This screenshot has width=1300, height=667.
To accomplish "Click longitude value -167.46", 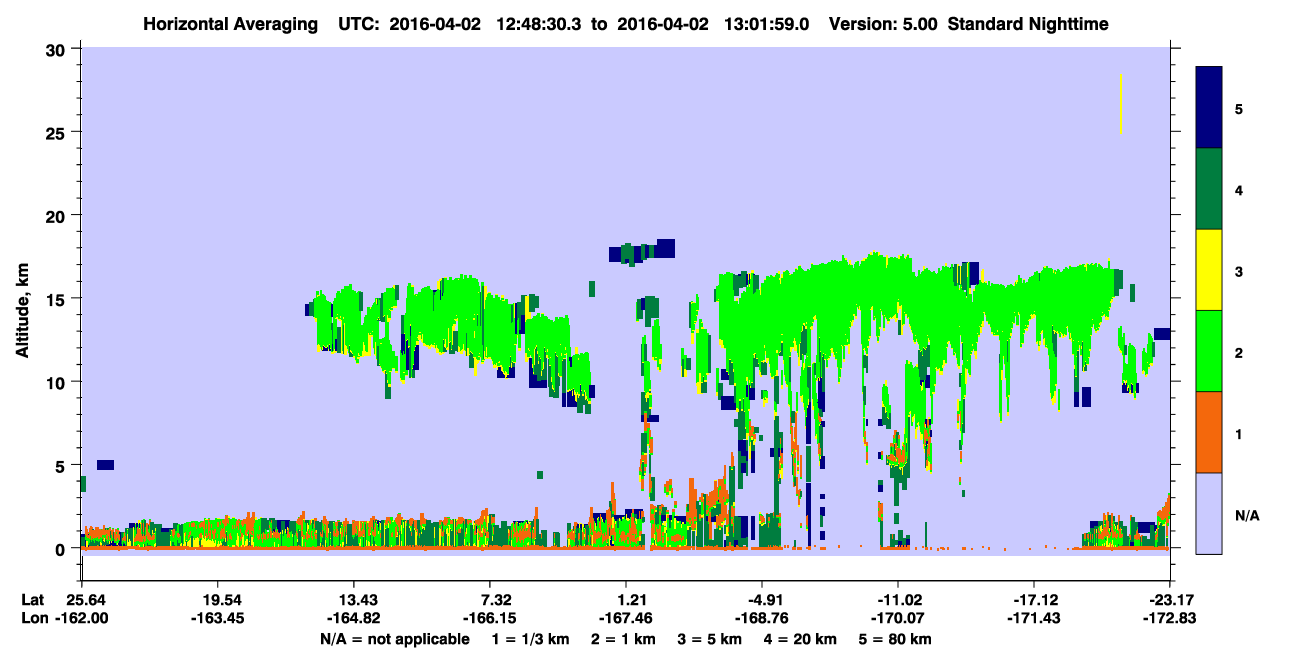I will 626,618.
